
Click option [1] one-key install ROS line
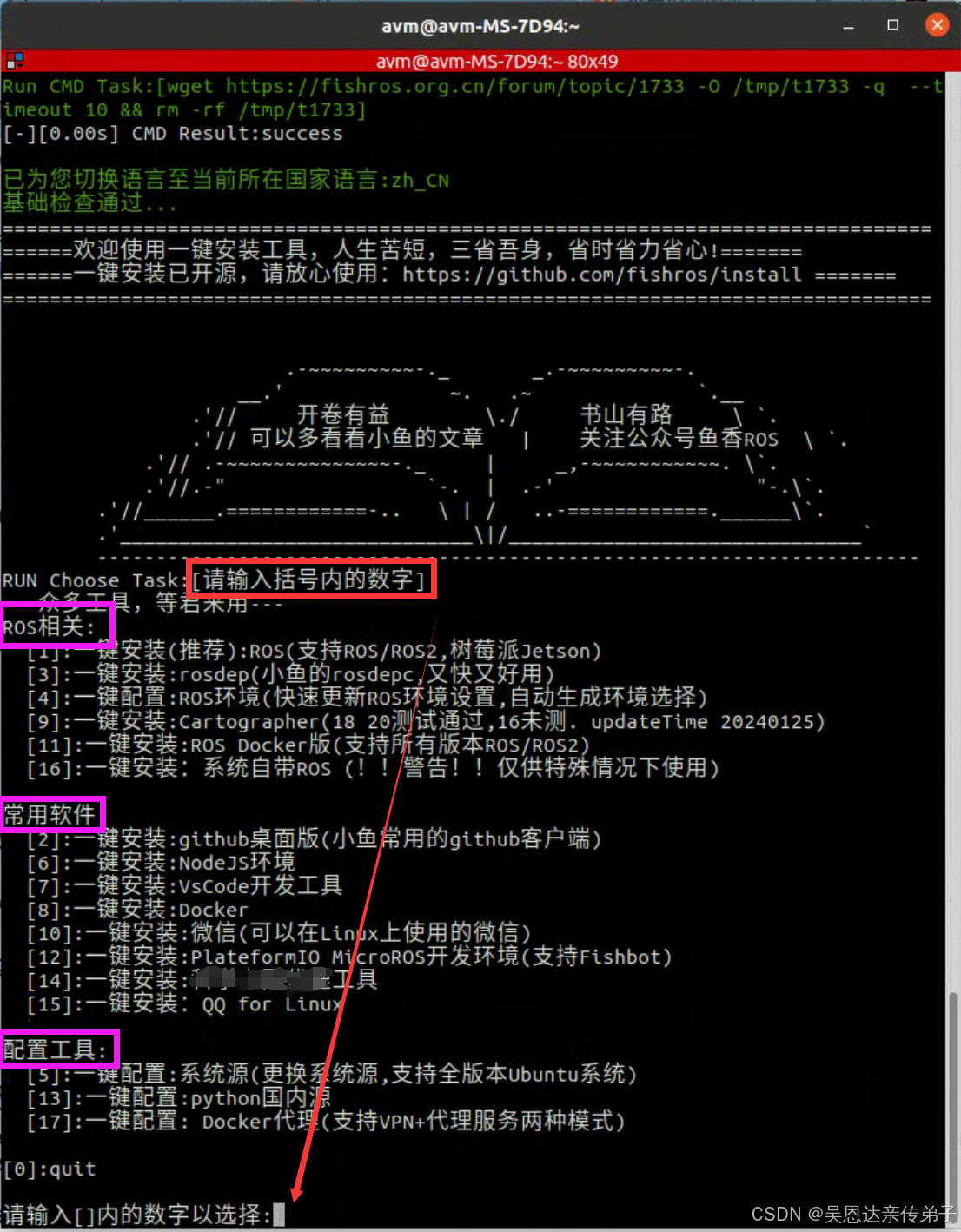tap(314, 651)
